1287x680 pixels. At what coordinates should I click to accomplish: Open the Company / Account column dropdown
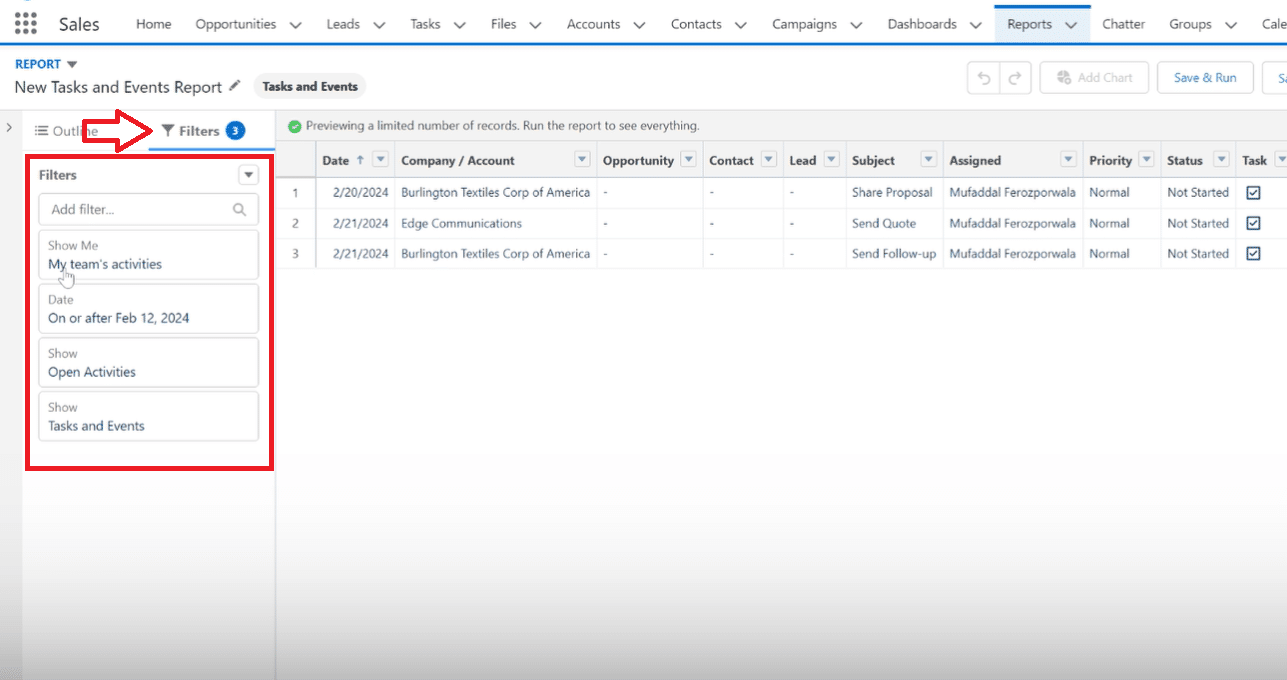coord(582,160)
